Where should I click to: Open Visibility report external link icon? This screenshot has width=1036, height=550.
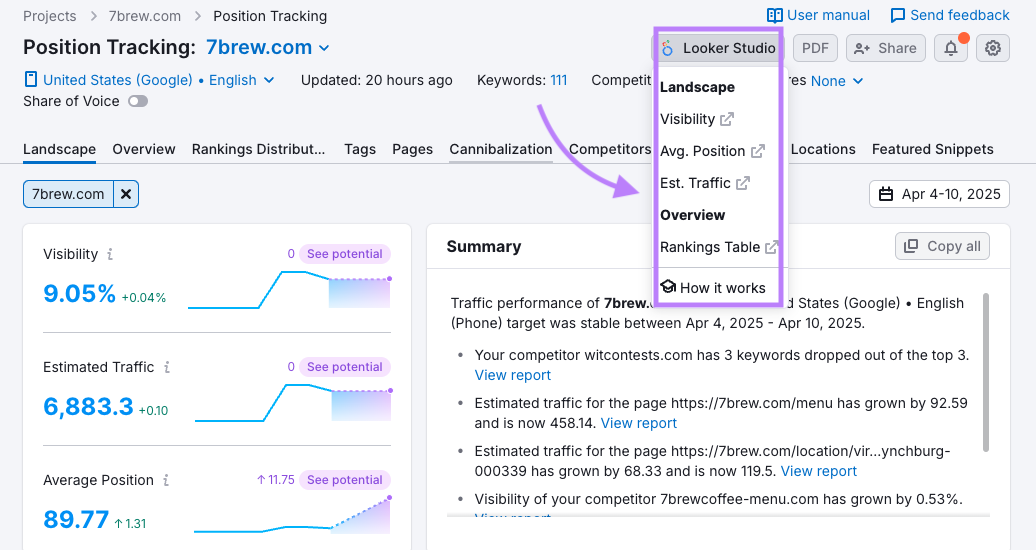point(727,119)
